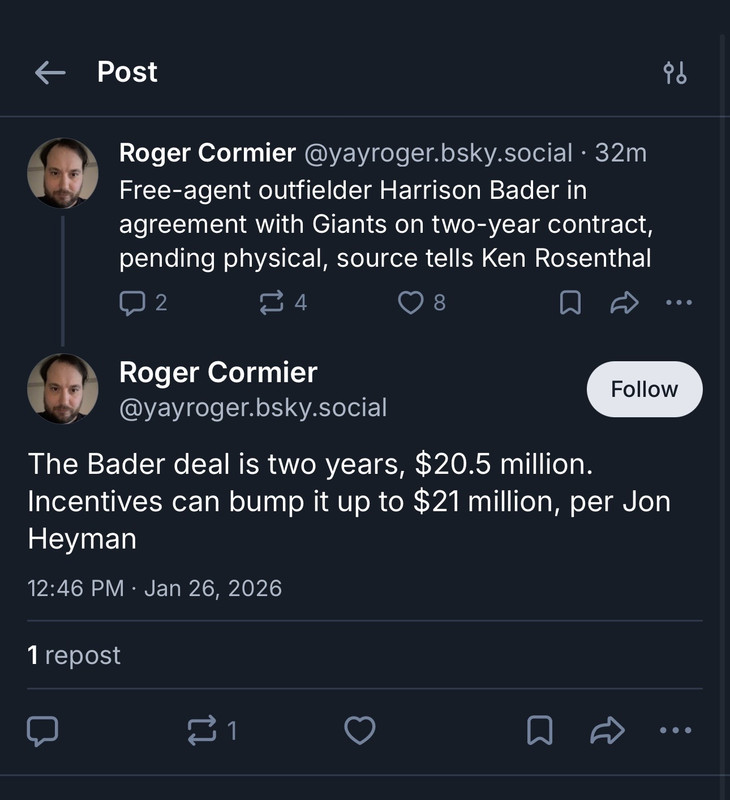Image resolution: width=730 pixels, height=800 pixels.
Task: Open more options on the parent post
Action: (x=678, y=302)
